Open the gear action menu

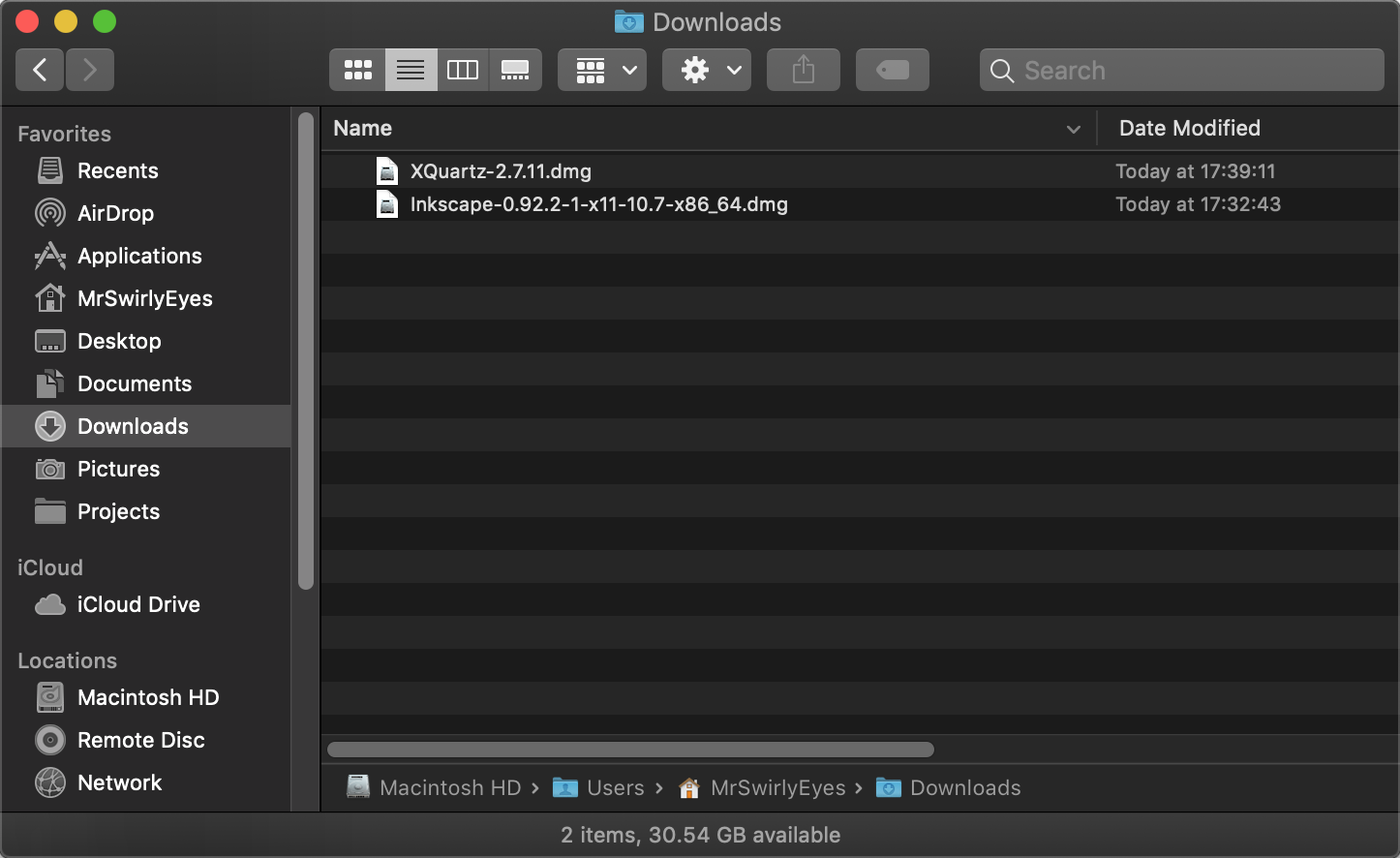(x=707, y=70)
